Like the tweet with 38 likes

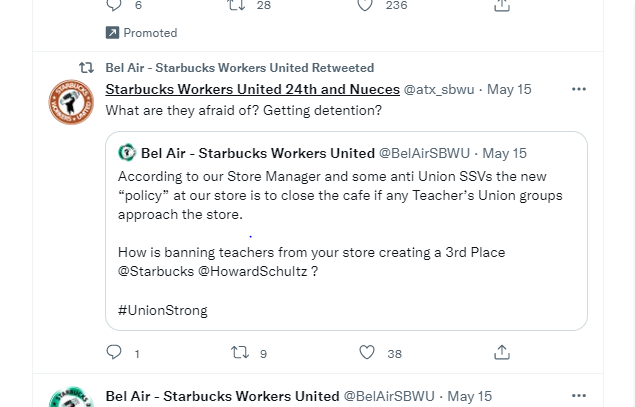pyautogui.click(x=367, y=352)
